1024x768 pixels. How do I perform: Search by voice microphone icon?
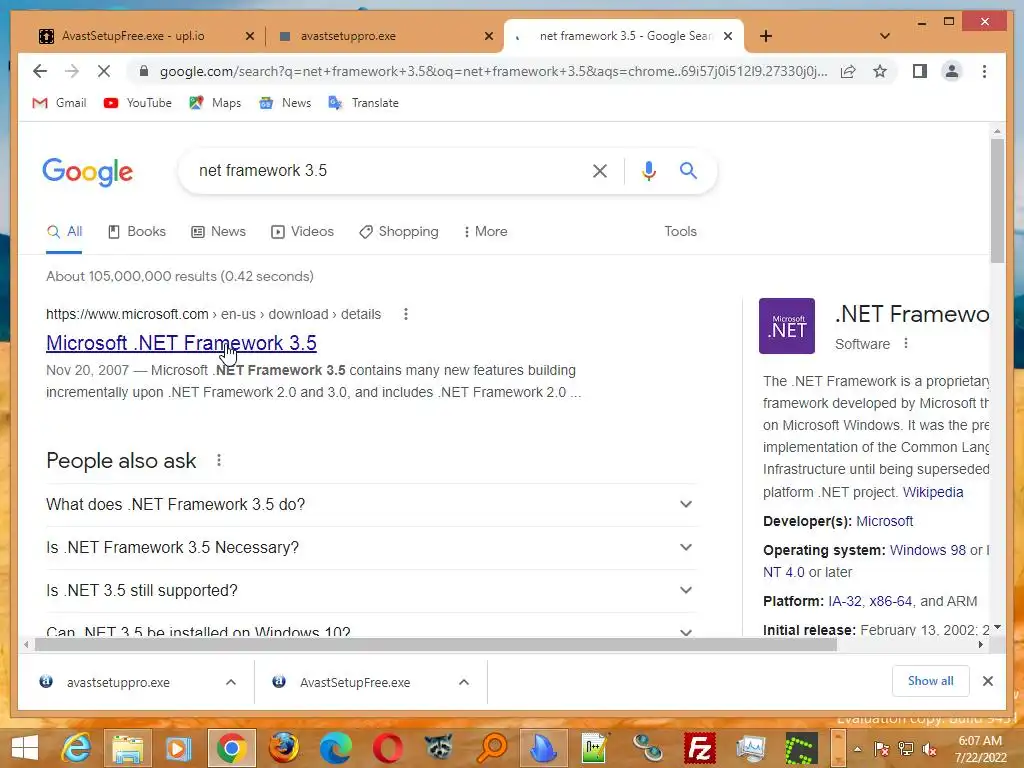pyautogui.click(x=648, y=171)
